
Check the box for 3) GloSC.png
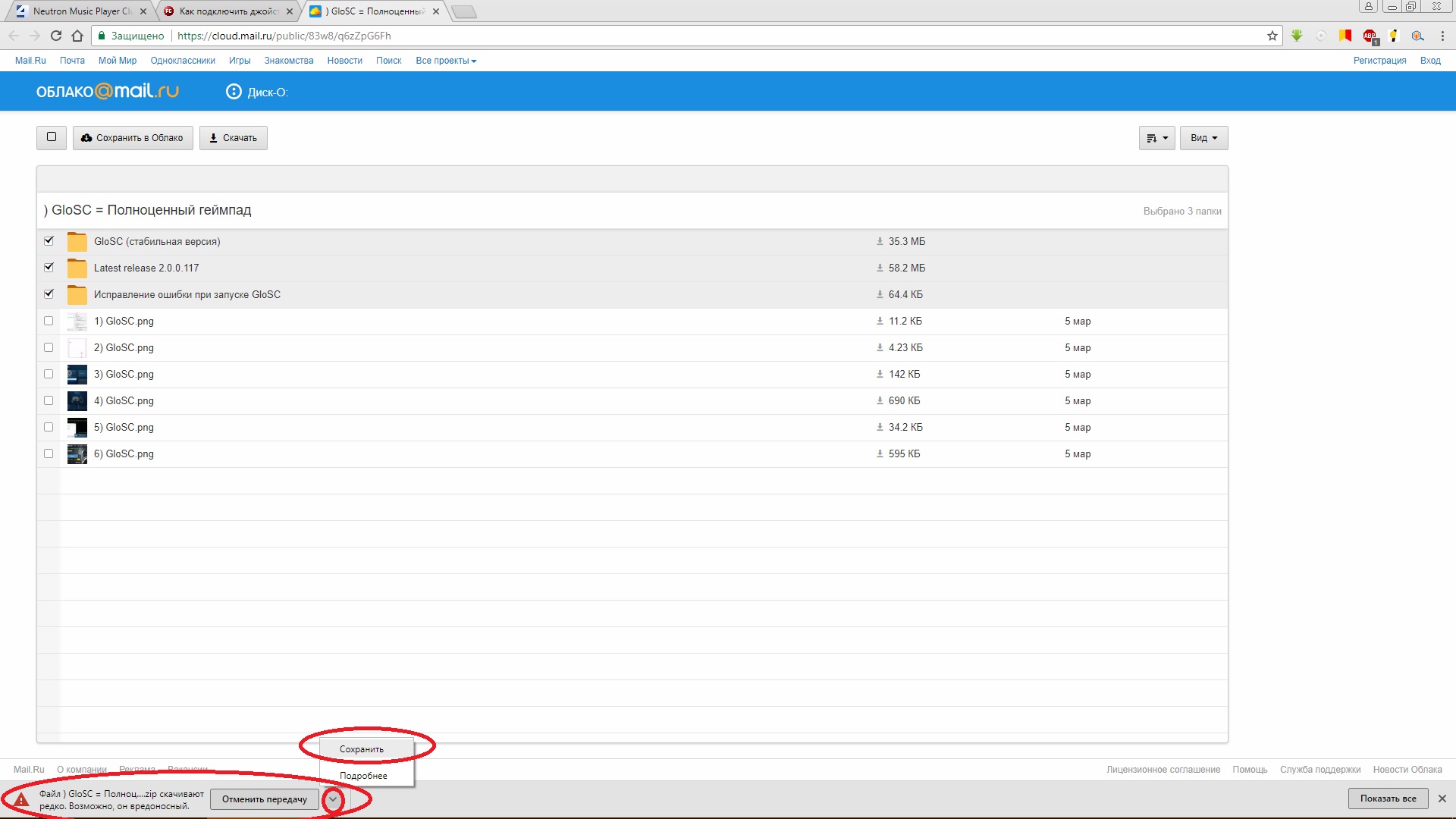point(49,374)
